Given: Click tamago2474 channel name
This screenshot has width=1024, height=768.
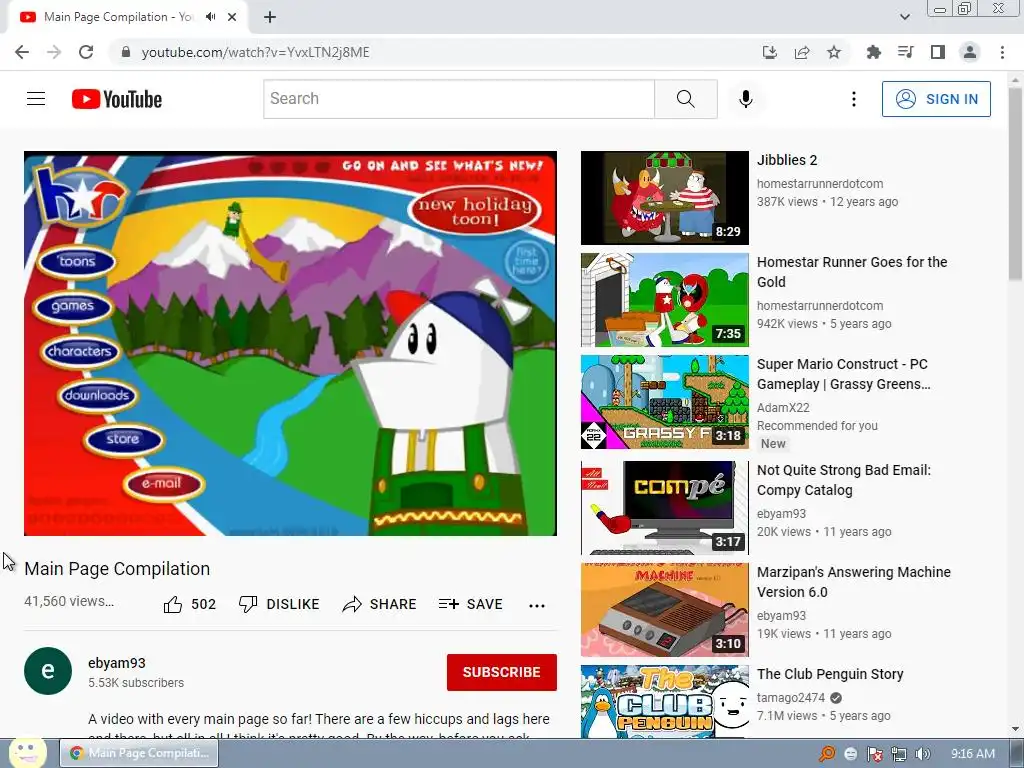Looking at the screenshot, I should (791, 697).
